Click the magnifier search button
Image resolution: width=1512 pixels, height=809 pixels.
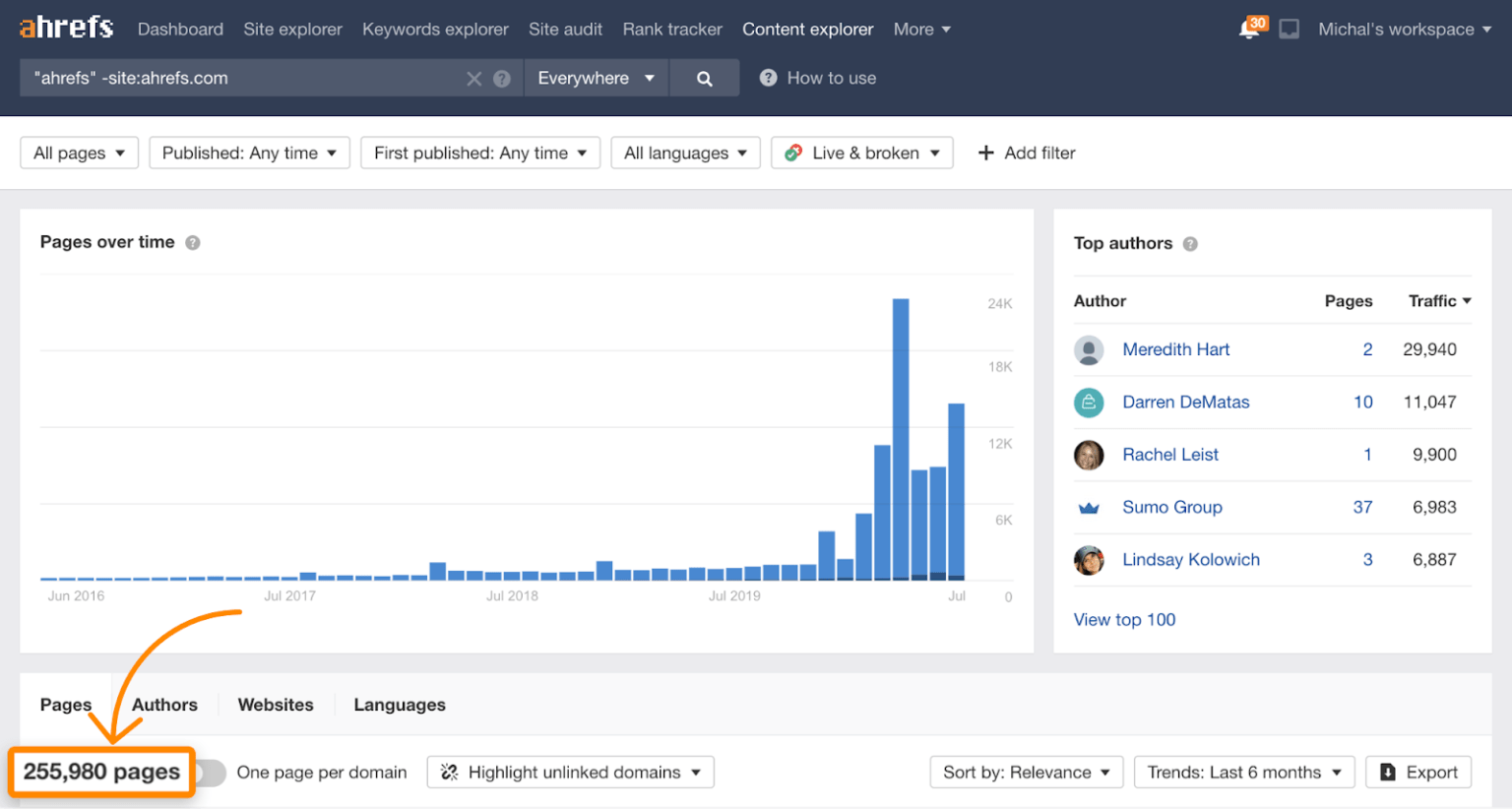(x=704, y=78)
